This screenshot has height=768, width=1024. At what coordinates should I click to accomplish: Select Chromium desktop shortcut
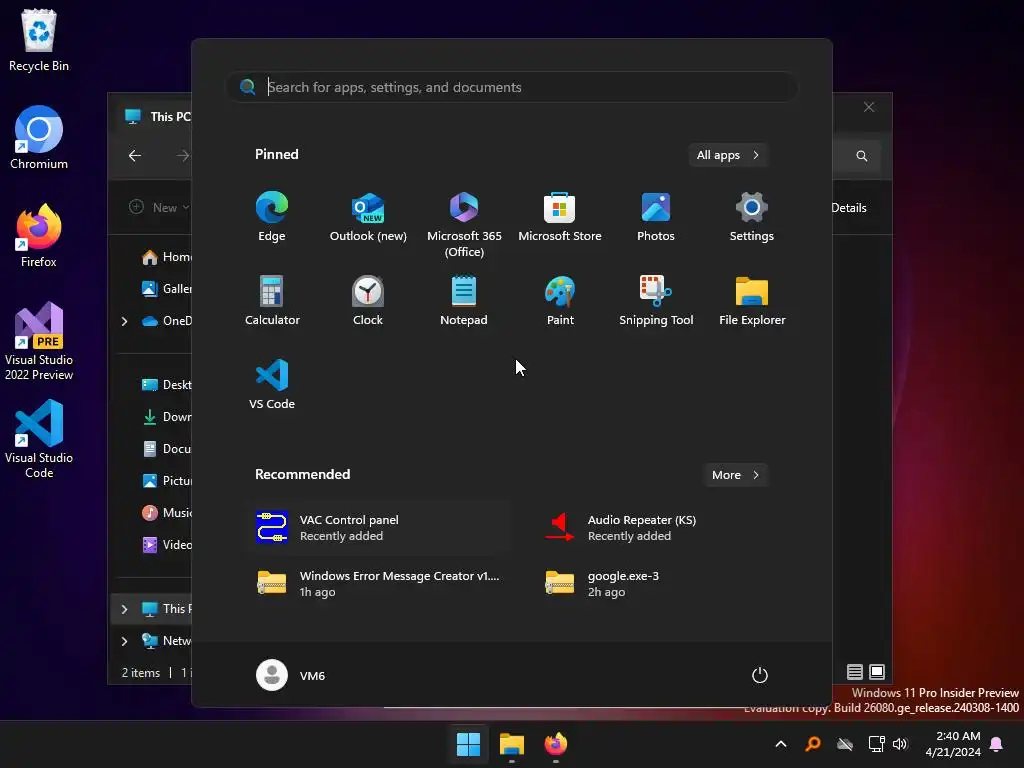39,138
